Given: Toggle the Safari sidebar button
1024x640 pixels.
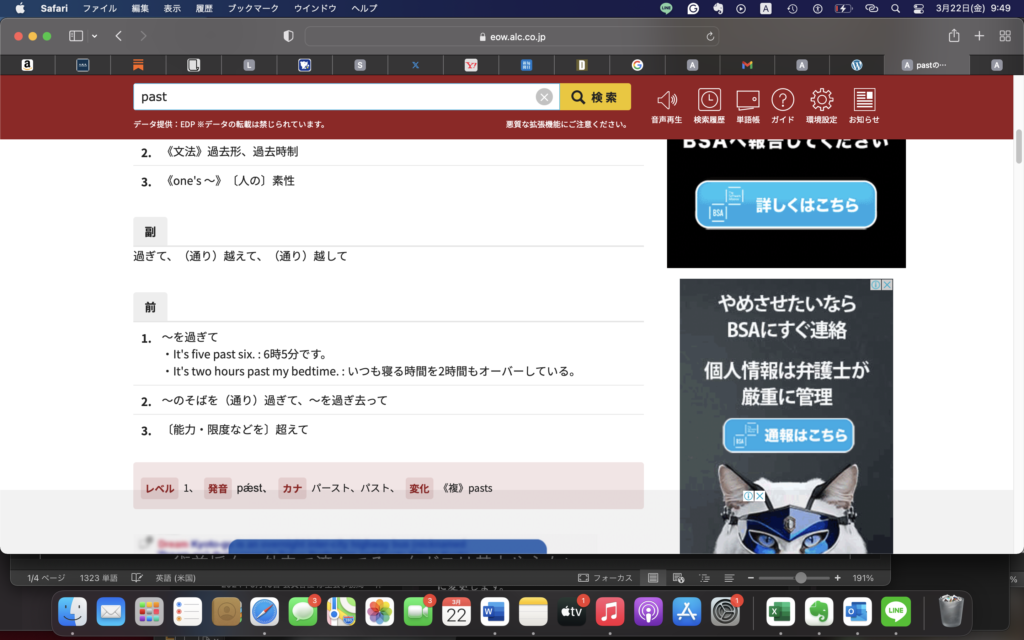Looking at the screenshot, I should [76, 36].
